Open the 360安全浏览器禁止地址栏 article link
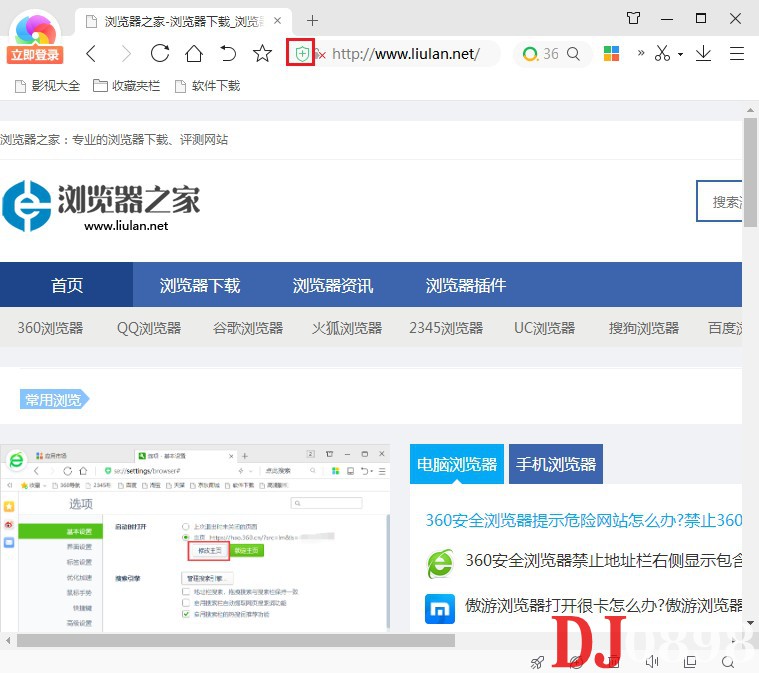This screenshot has width=759, height=673. [604, 561]
